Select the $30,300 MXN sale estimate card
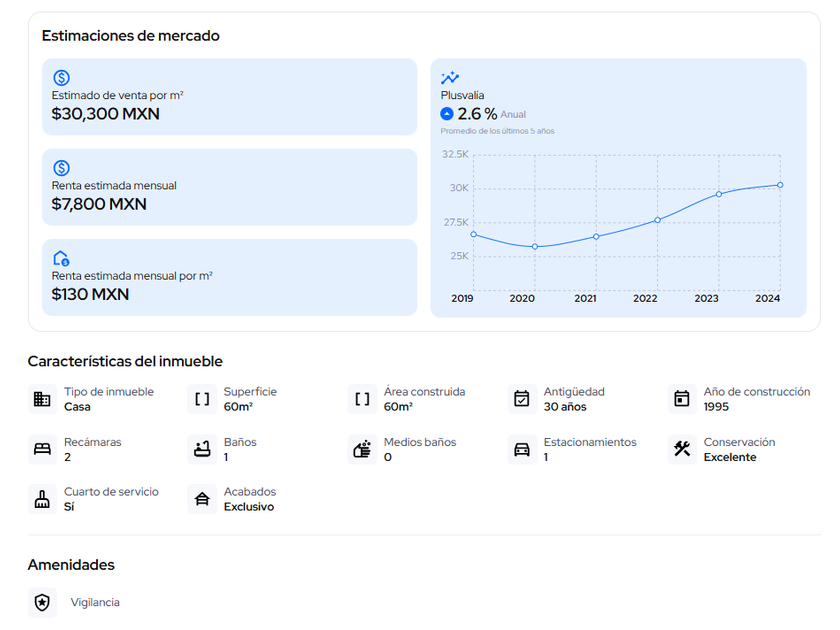The width and height of the screenshot is (840, 630). click(229, 97)
